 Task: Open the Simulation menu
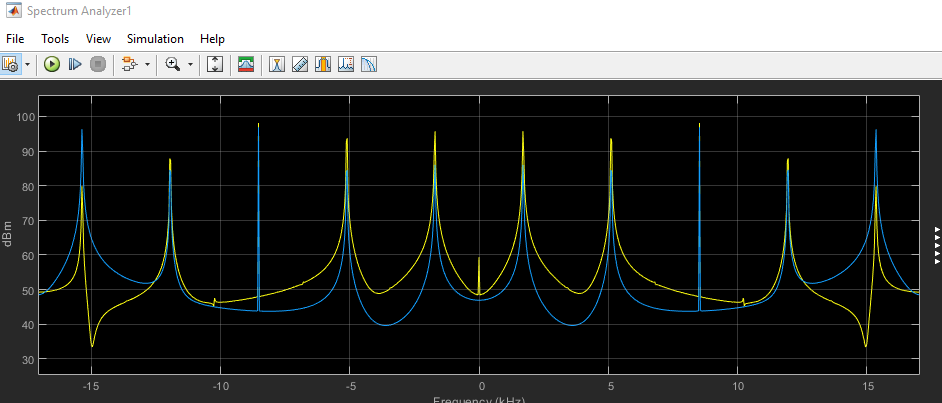tap(155, 39)
